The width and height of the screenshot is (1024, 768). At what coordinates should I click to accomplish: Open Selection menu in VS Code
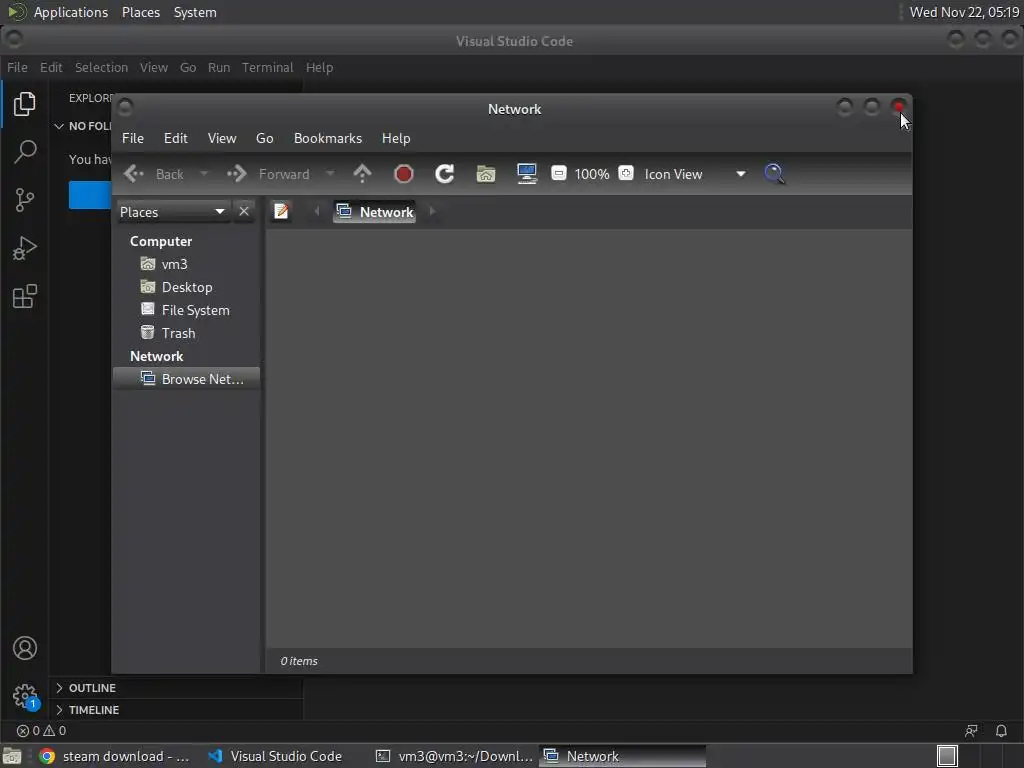pos(101,67)
